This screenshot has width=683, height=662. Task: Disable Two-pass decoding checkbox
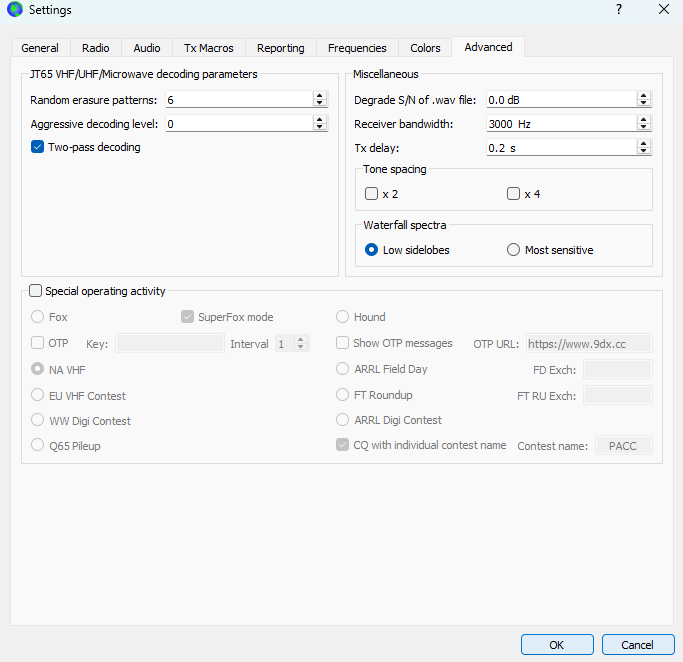tap(38, 147)
